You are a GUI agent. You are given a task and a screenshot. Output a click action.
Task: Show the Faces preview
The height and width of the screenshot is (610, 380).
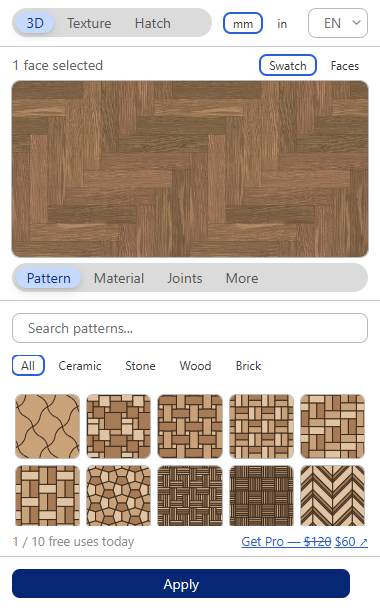345,65
